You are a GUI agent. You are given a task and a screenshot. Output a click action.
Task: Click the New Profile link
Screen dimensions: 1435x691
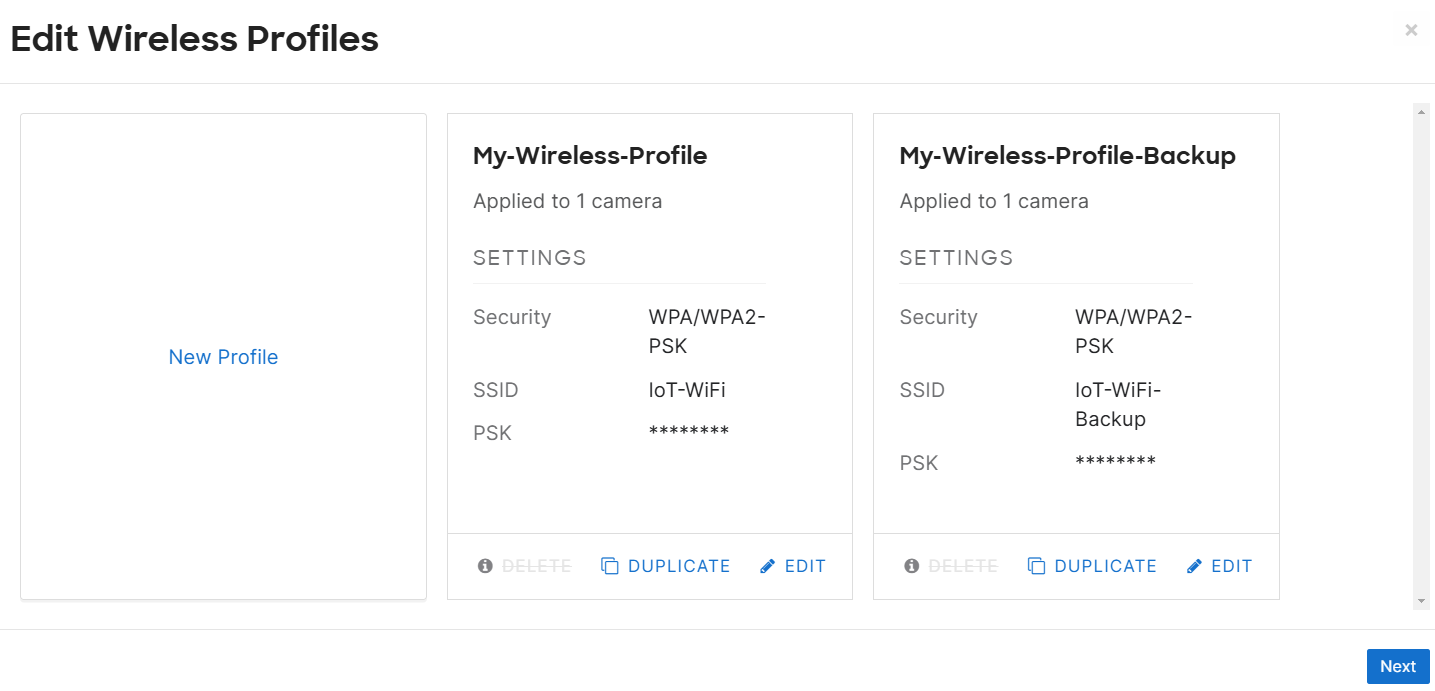[x=223, y=357]
